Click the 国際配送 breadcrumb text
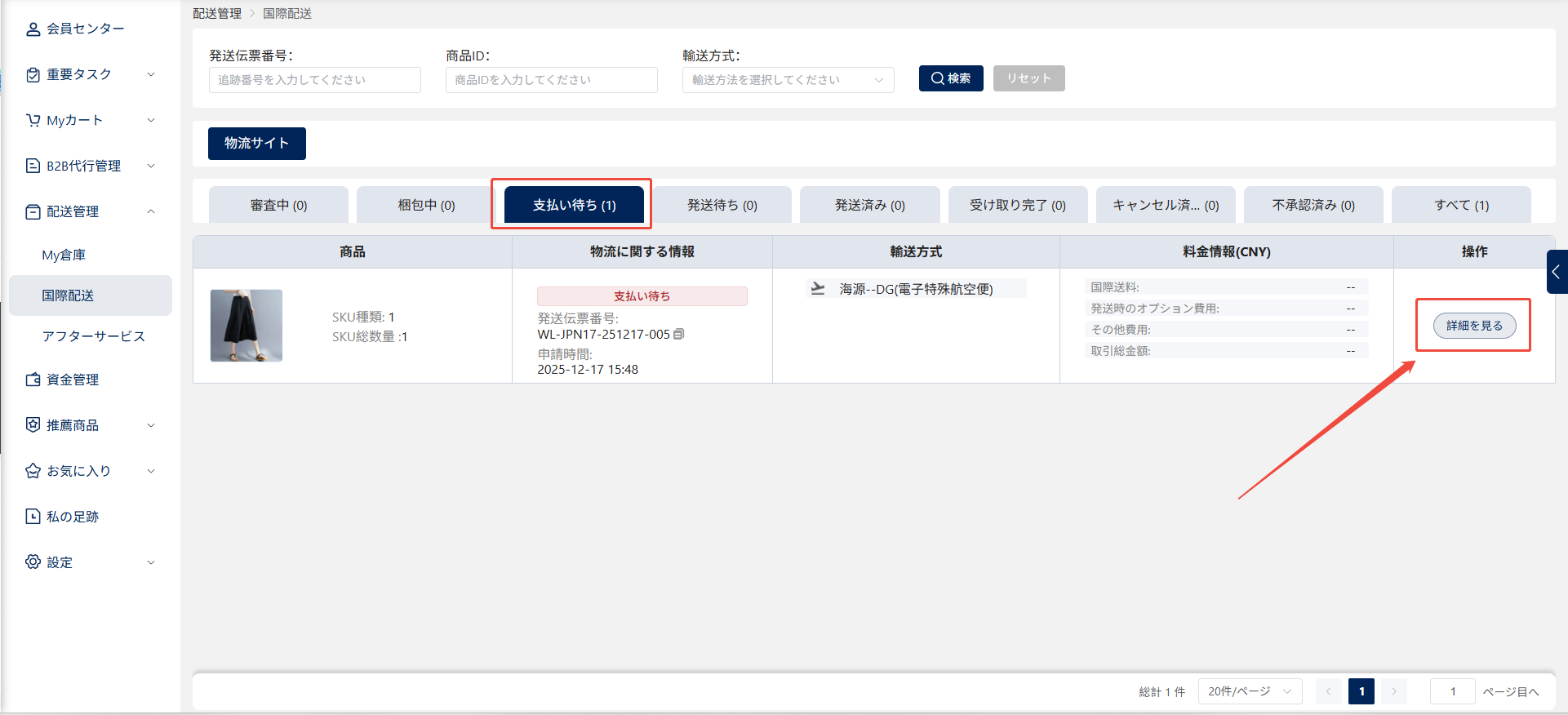This screenshot has width=1568, height=715. pos(287,14)
